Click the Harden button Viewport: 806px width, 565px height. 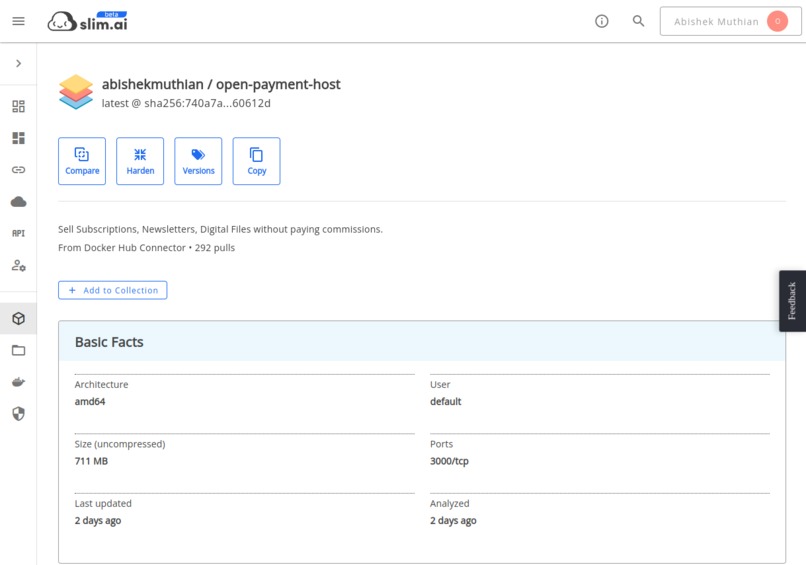[x=140, y=161]
